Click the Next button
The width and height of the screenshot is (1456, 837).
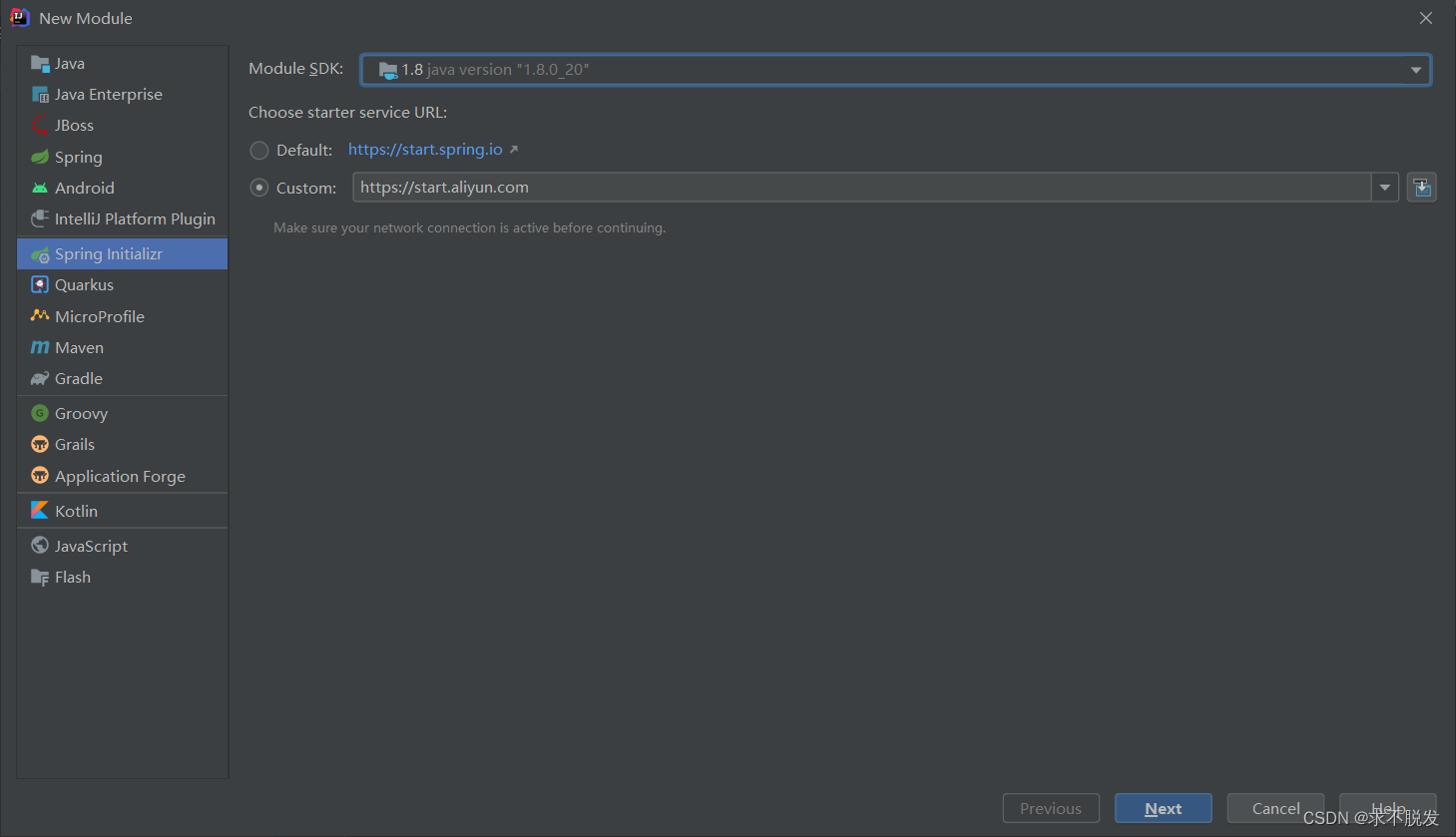1163,808
